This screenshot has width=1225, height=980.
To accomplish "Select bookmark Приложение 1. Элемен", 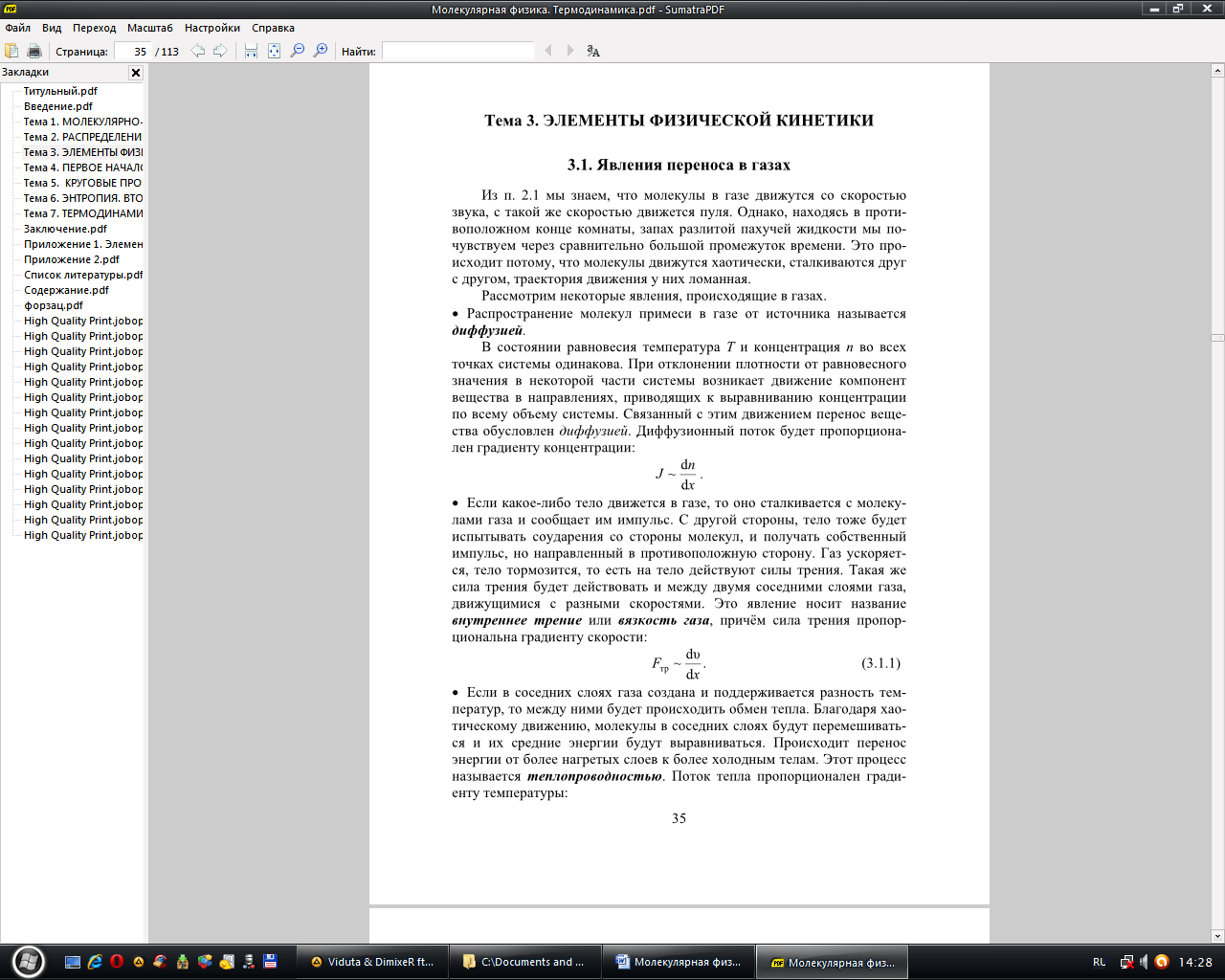I will pos(83,244).
